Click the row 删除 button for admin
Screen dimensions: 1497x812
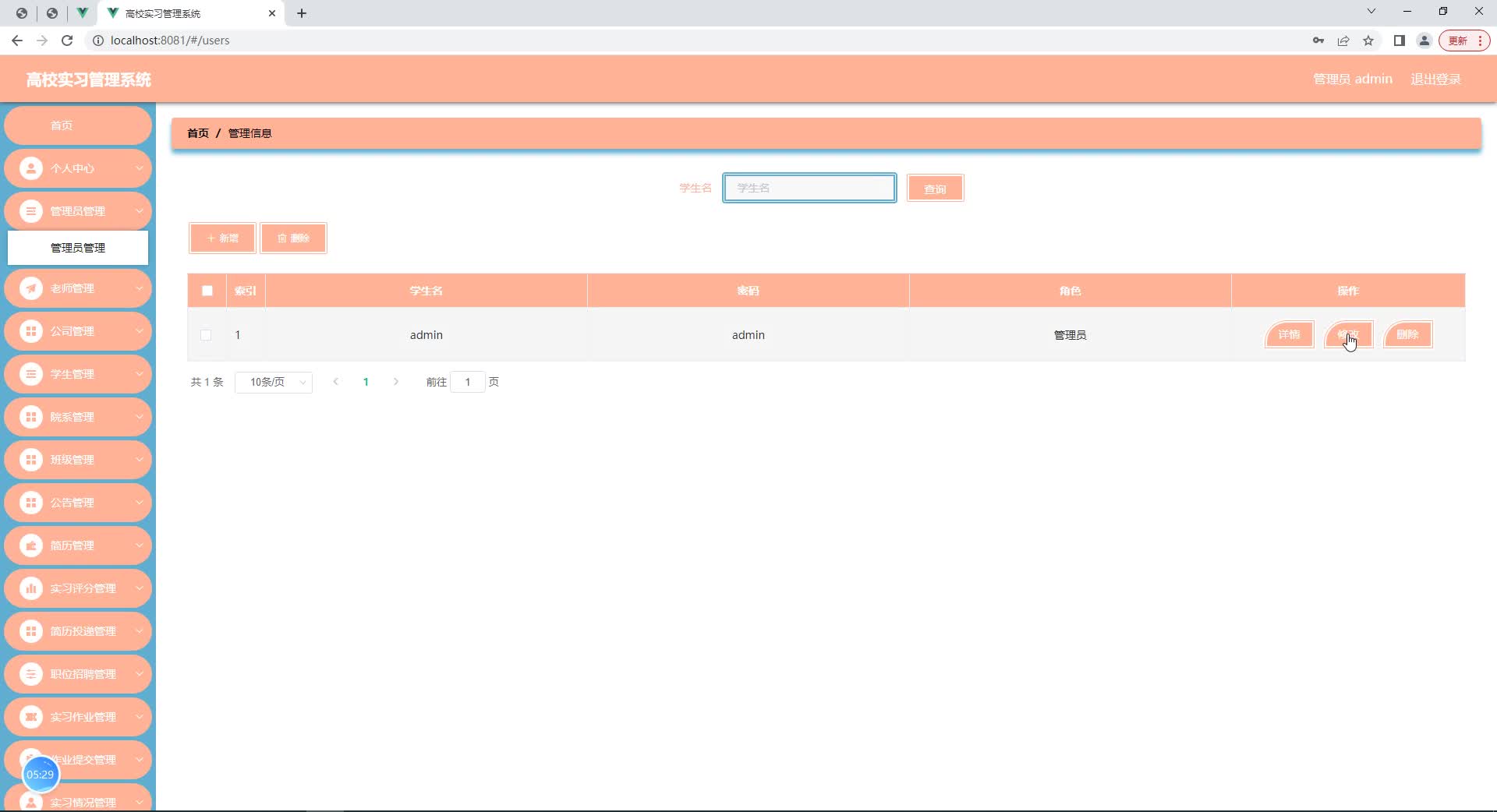pyautogui.click(x=1407, y=335)
